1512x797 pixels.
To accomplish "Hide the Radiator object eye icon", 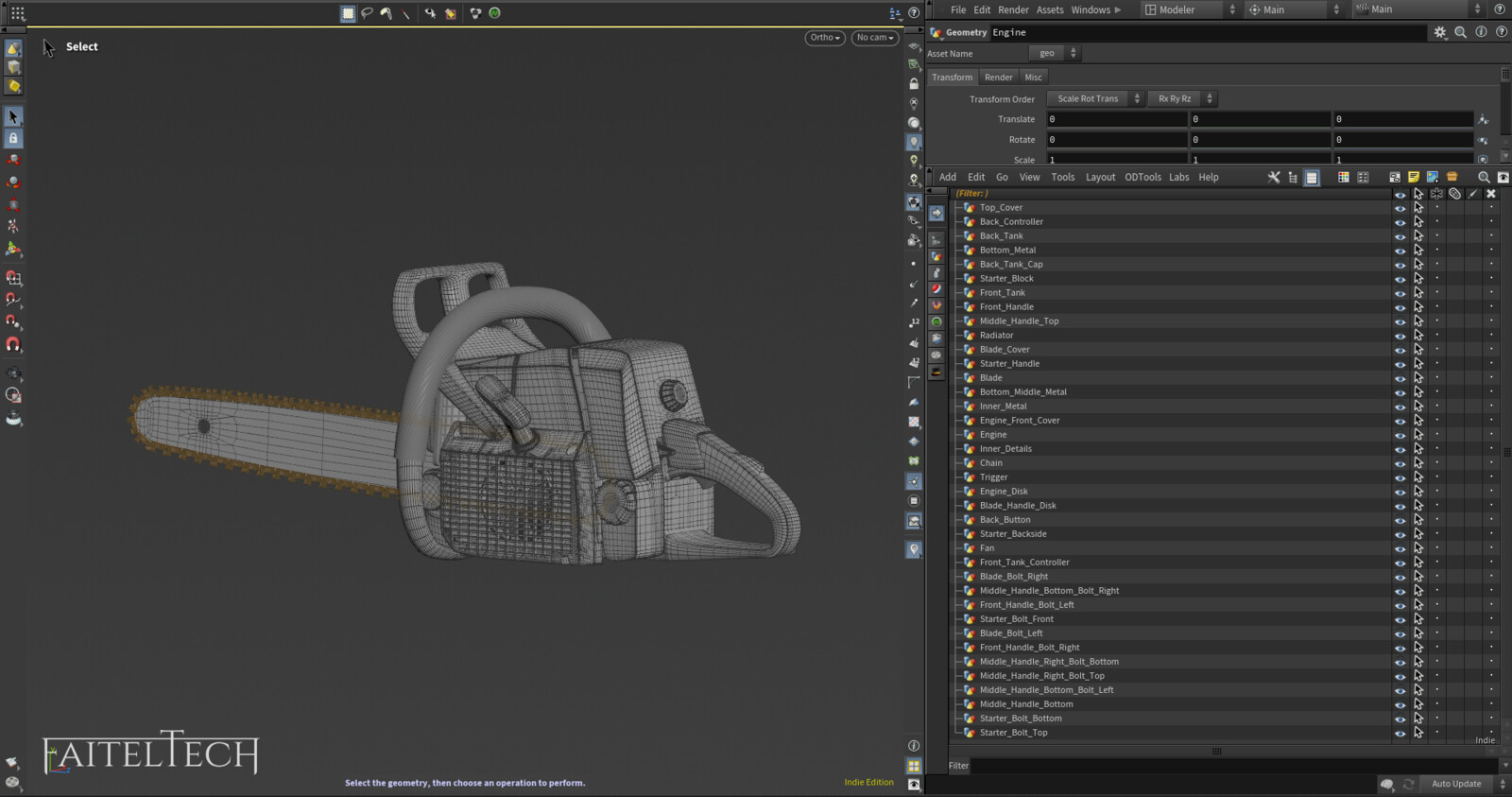I will pos(1400,336).
